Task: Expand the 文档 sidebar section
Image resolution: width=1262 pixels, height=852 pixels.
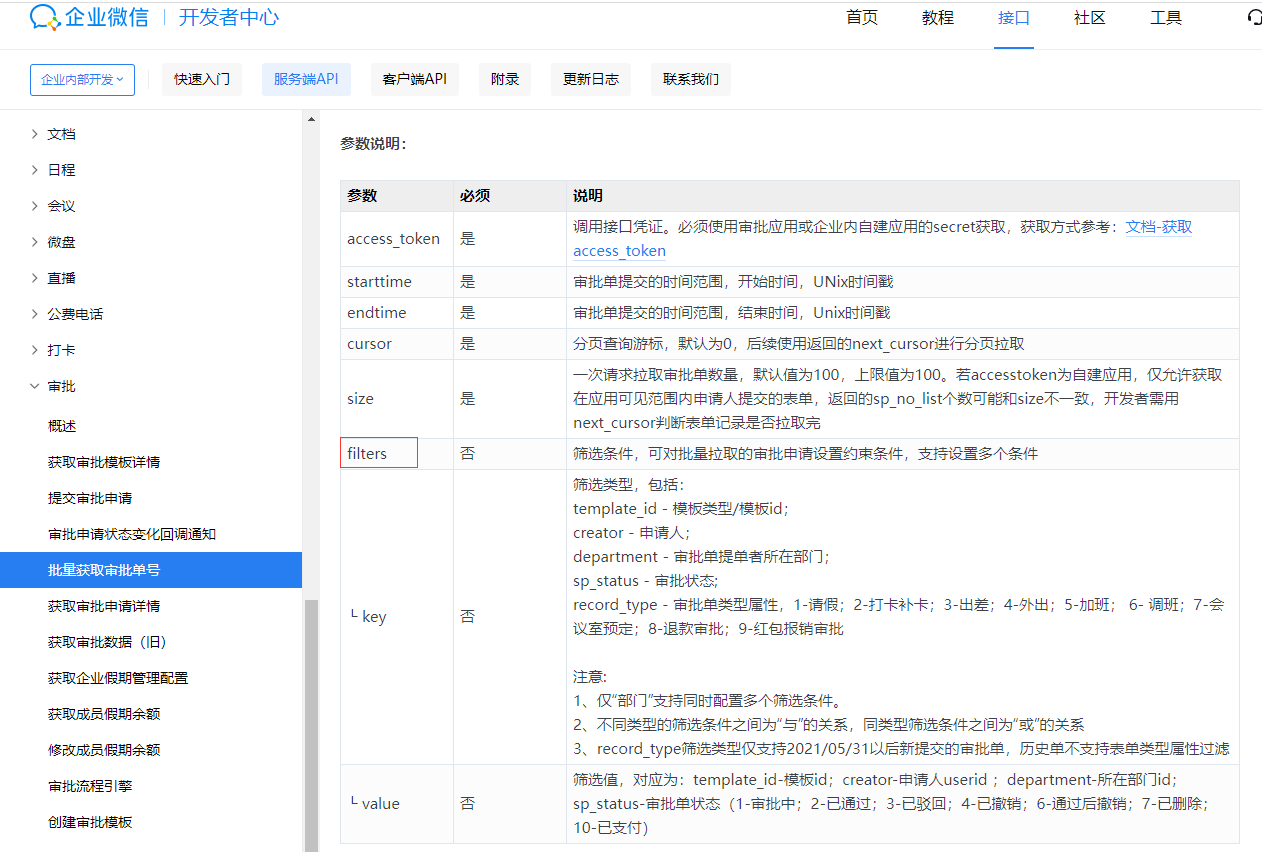Action: 59,133
